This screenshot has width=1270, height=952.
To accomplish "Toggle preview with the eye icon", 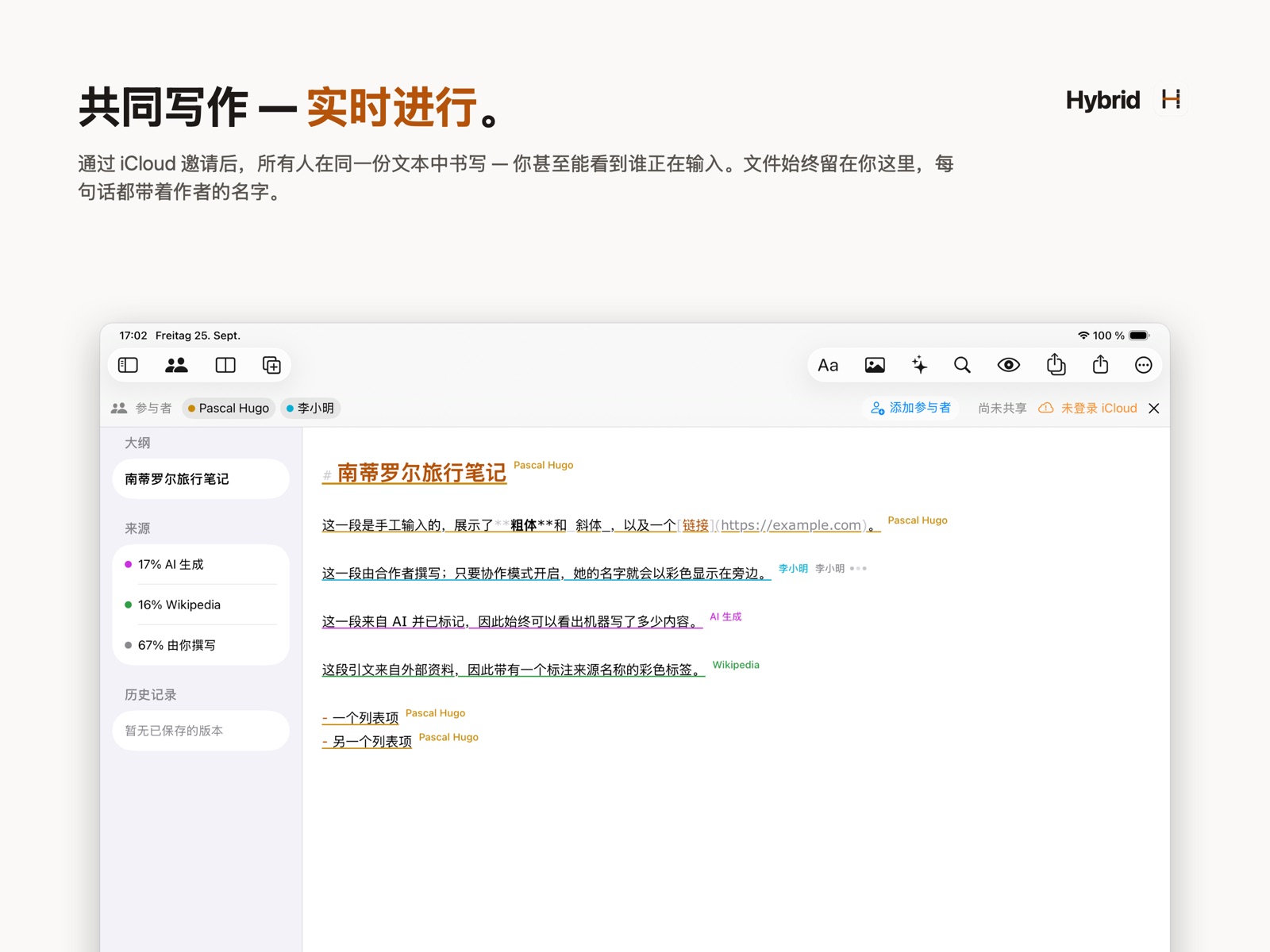I will pyautogui.click(x=1009, y=365).
